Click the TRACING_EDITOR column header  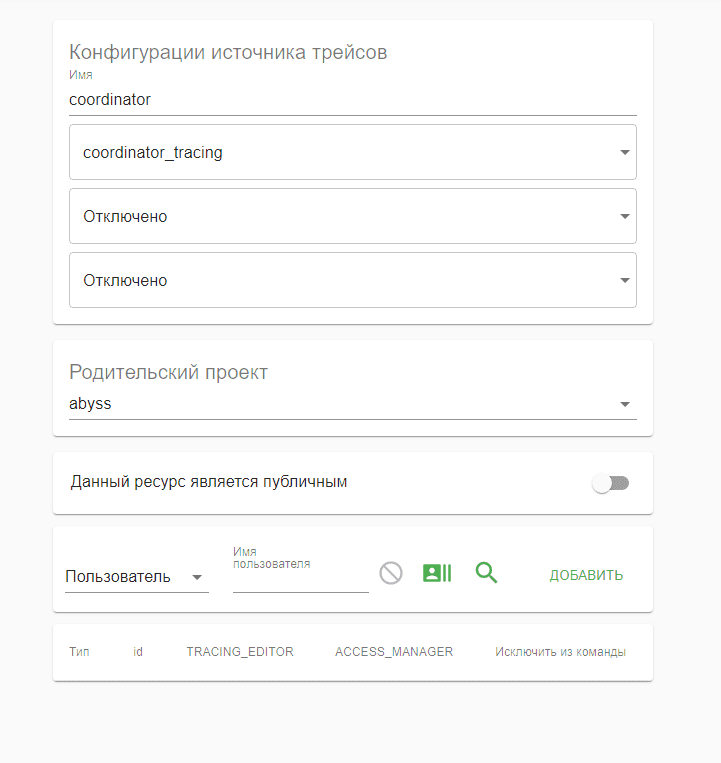240,652
